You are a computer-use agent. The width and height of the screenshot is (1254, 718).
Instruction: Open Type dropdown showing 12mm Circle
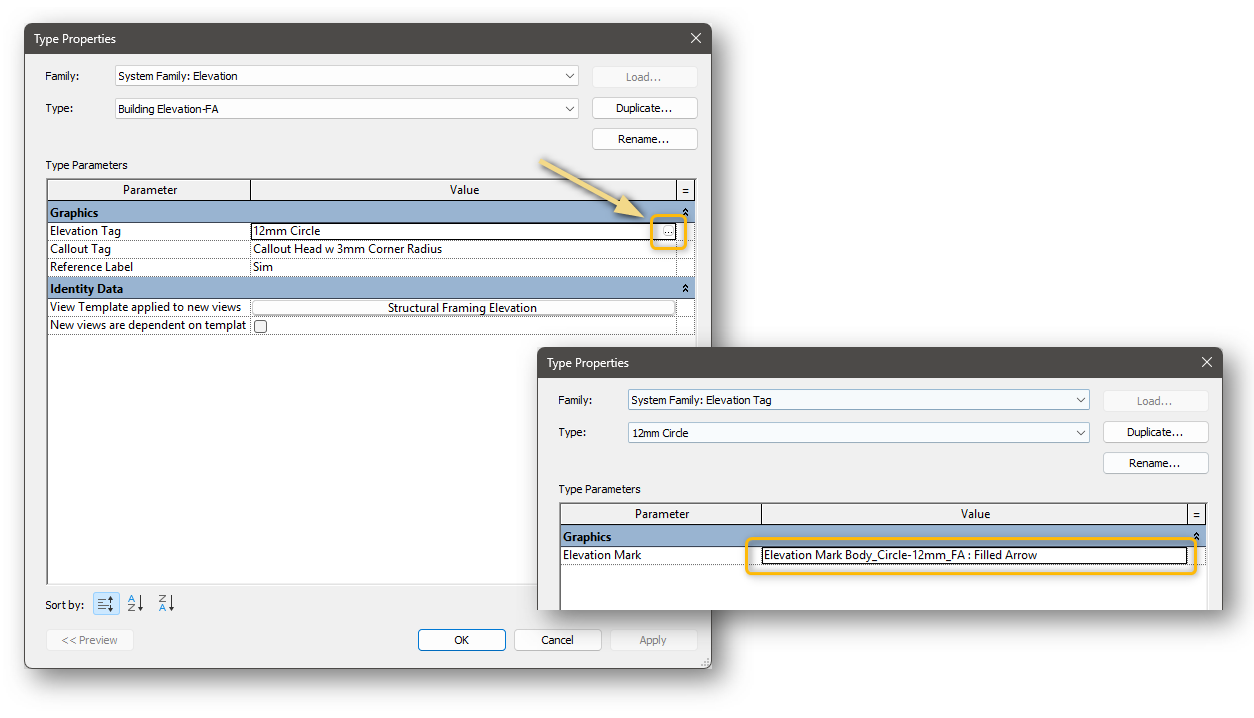point(859,433)
